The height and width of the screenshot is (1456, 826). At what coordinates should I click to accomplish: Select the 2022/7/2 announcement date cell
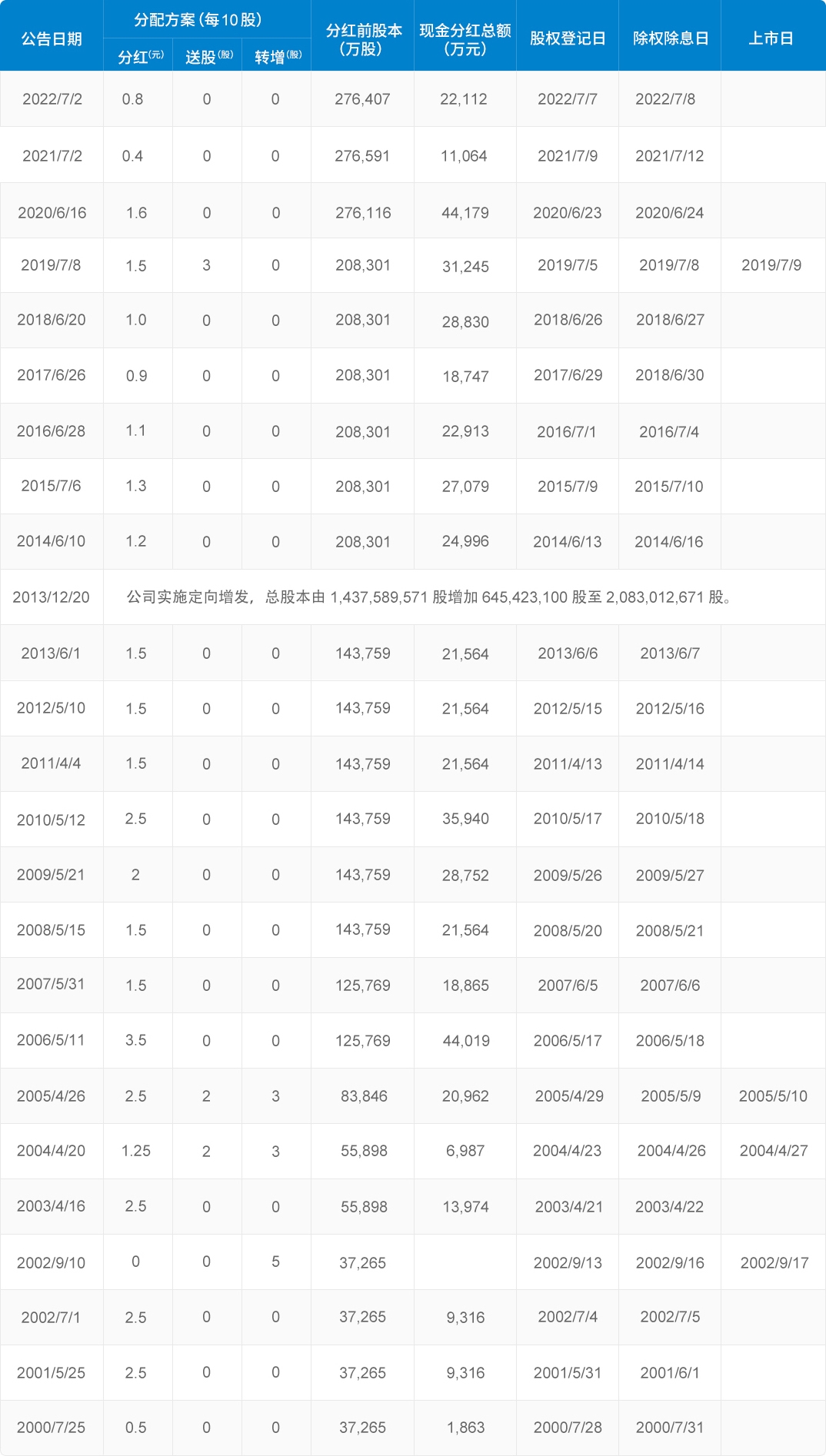click(52, 99)
